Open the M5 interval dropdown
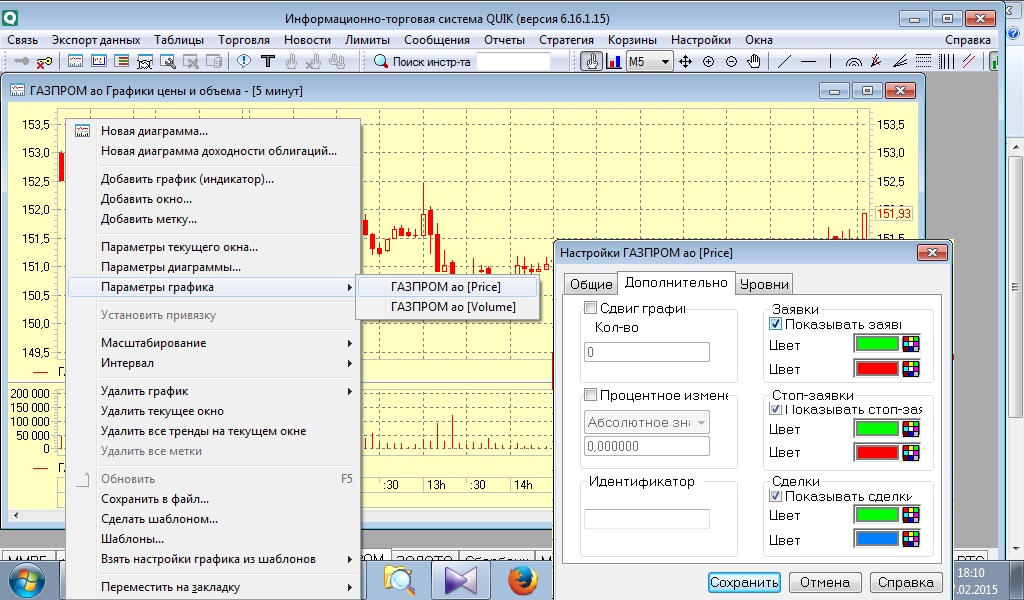 click(649, 61)
